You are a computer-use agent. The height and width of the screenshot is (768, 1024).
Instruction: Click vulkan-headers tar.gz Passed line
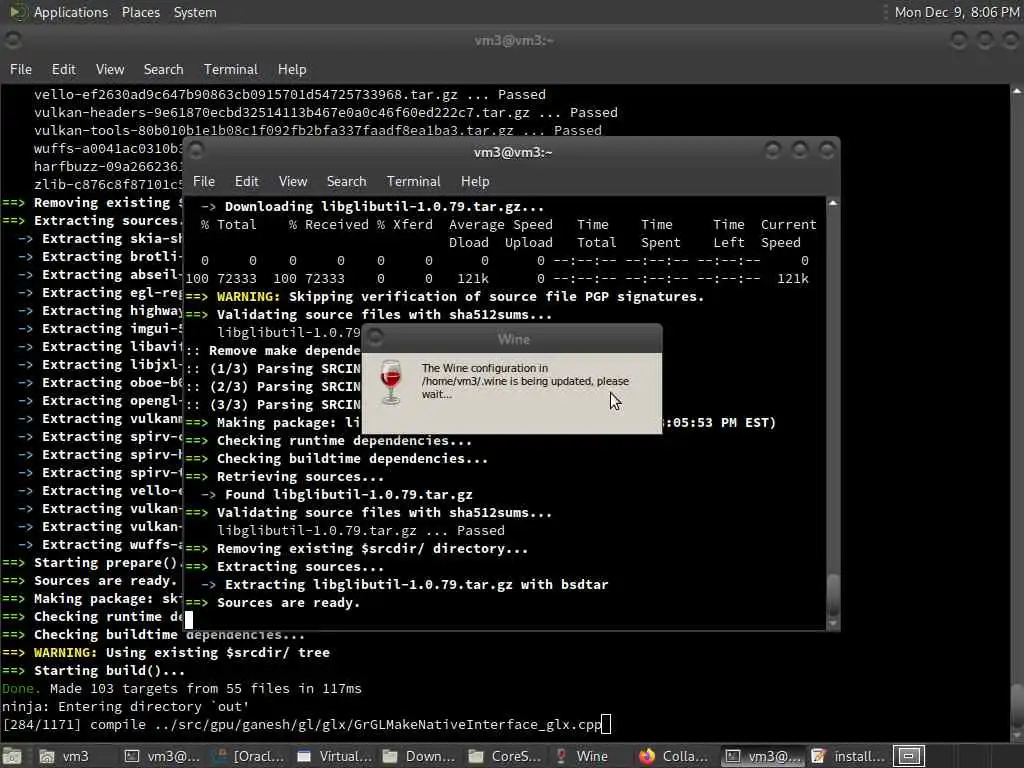[326, 112]
